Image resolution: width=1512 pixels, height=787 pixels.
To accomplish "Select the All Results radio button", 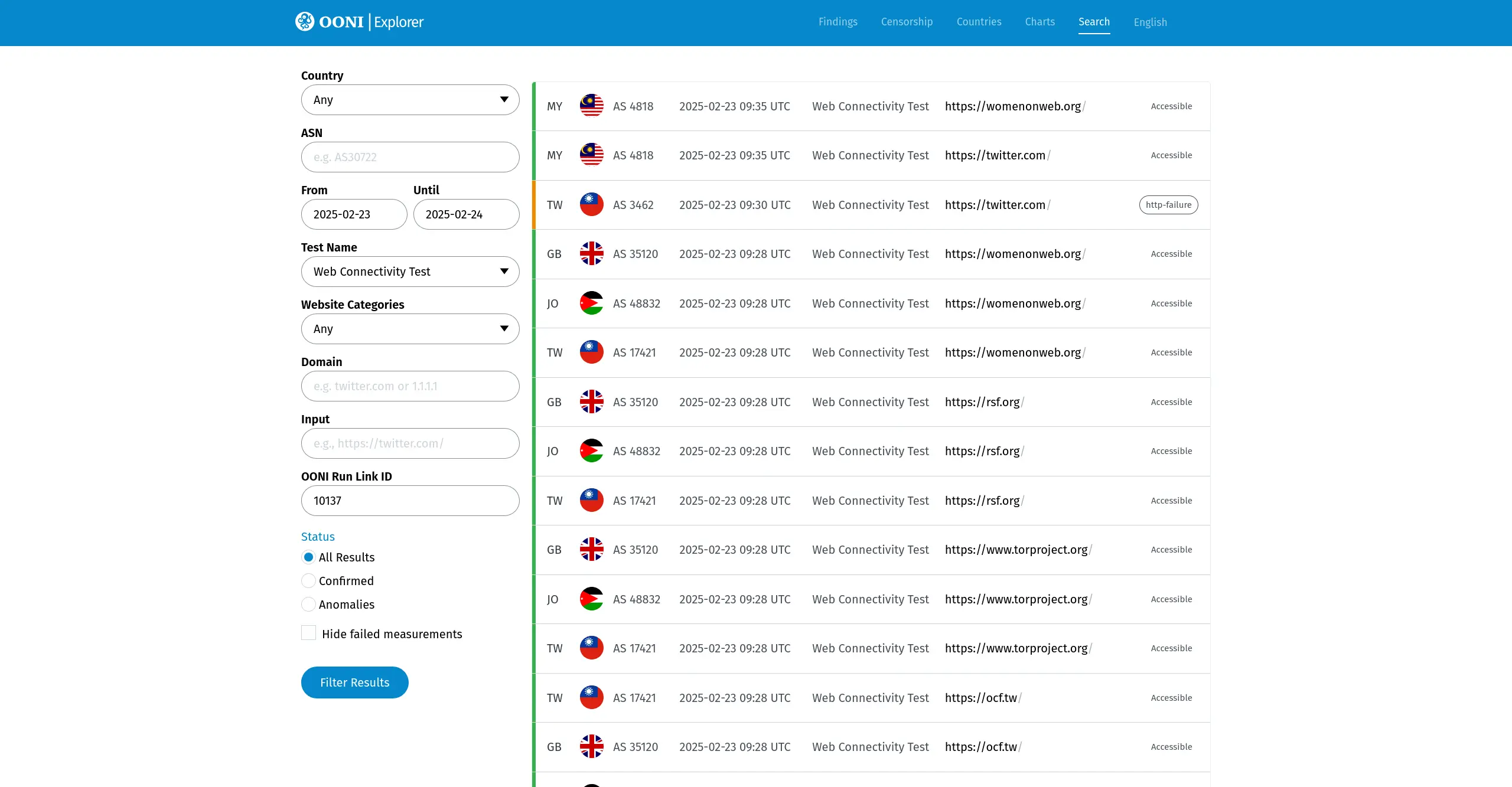I will click(308, 557).
